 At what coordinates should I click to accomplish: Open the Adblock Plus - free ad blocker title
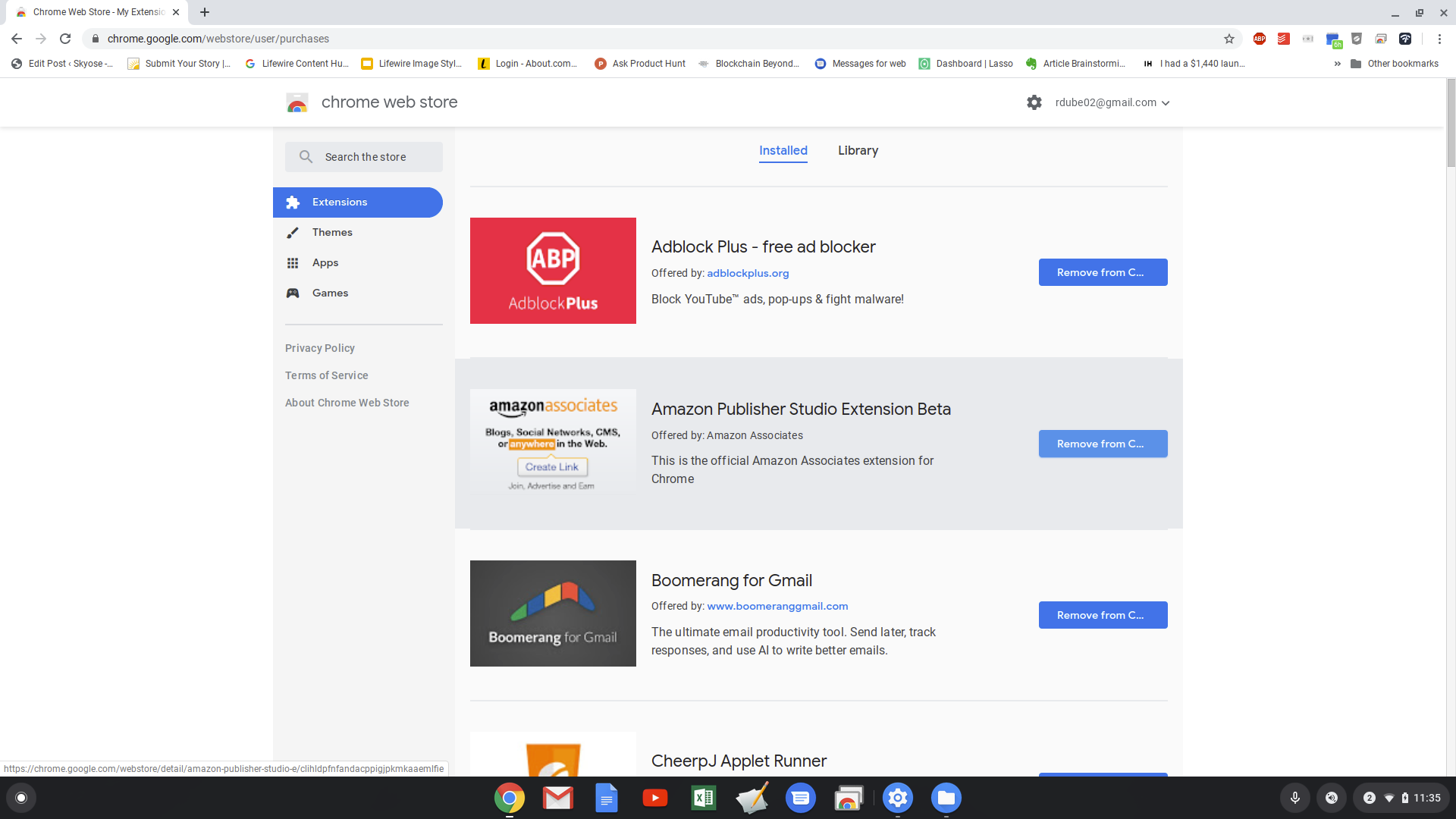(763, 247)
